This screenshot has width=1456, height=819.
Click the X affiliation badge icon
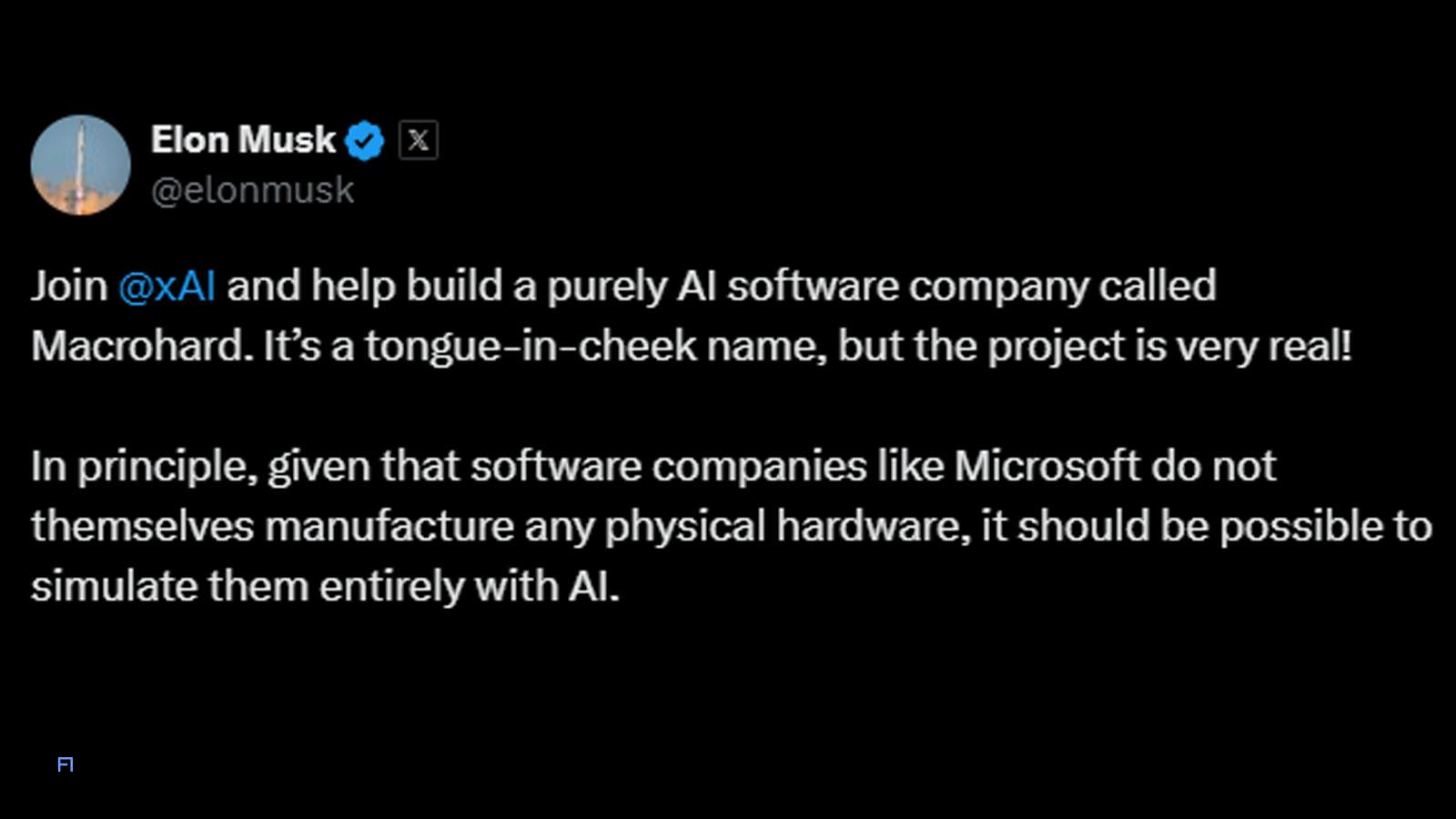(x=418, y=140)
